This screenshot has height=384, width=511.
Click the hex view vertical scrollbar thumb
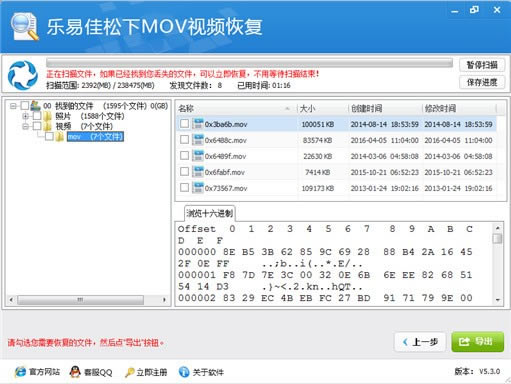(497, 238)
